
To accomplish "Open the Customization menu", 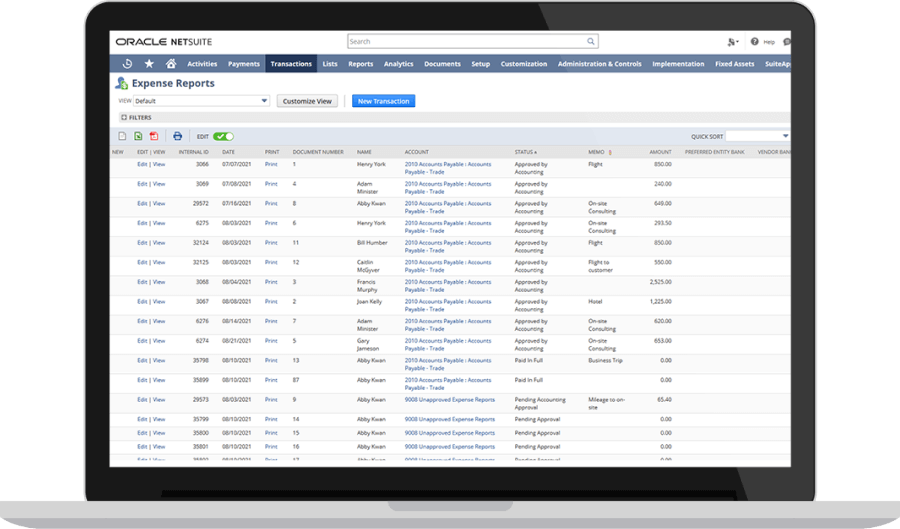I will click(x=523, y=64).
